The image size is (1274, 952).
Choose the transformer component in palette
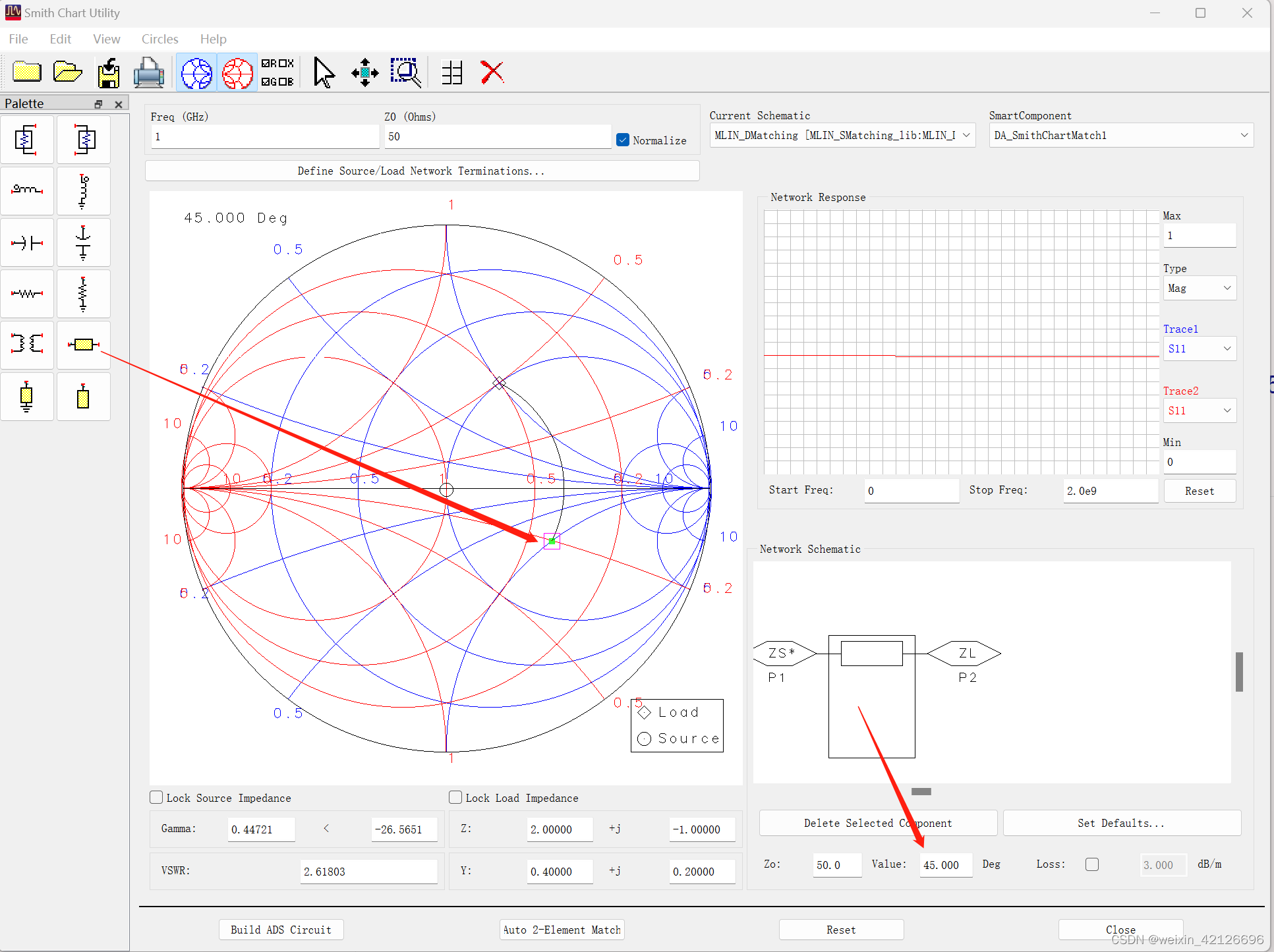27,343
